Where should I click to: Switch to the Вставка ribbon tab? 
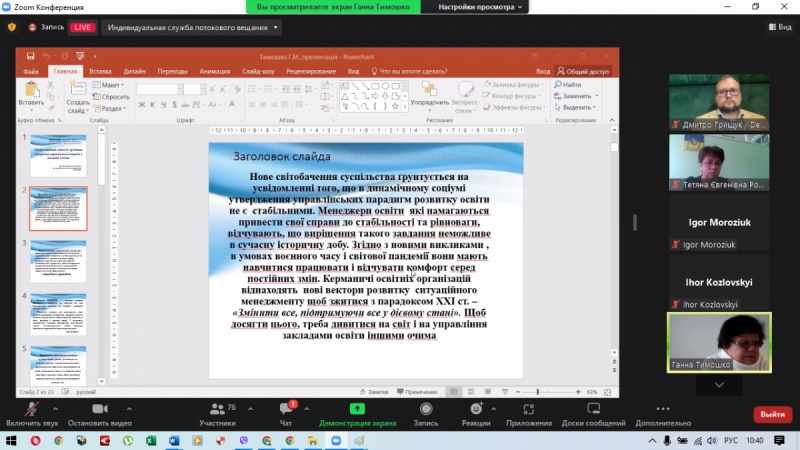100,72
